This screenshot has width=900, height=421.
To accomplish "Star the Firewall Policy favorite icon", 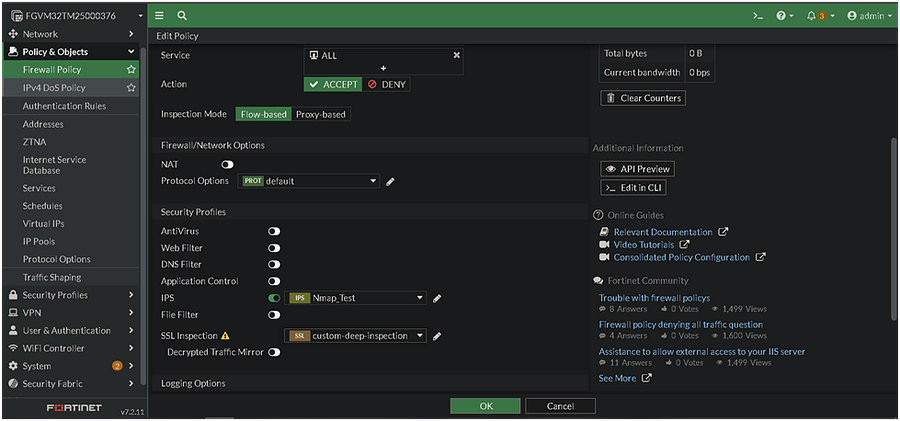I will pyautogui.click(x=131, y=69).
